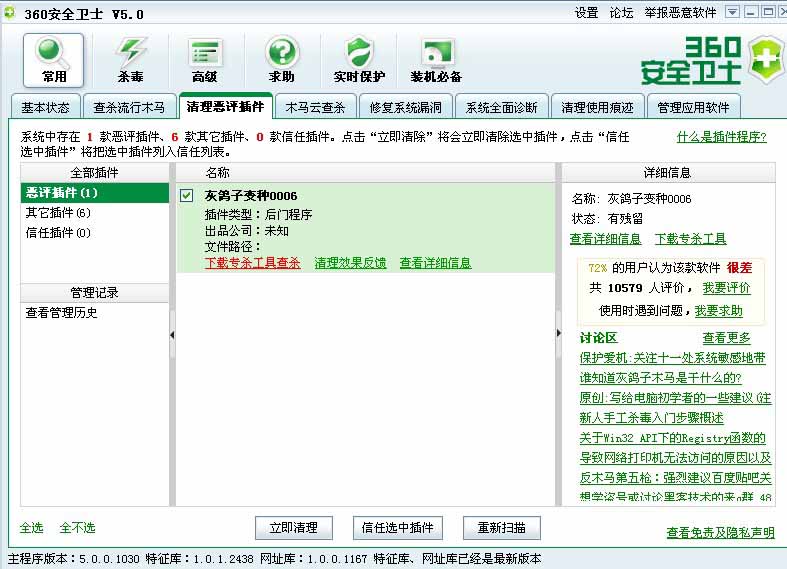The height and width of the screenshot is (569, 787).
Task: Select the 灰鸽子变种0006 plugin name
Action: [251, 196]
